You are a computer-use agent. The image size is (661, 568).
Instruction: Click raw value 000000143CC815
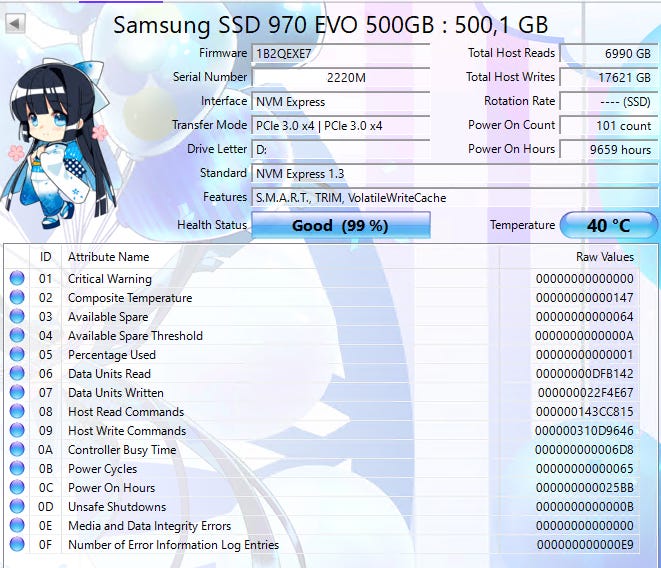[x=585, y=412]
